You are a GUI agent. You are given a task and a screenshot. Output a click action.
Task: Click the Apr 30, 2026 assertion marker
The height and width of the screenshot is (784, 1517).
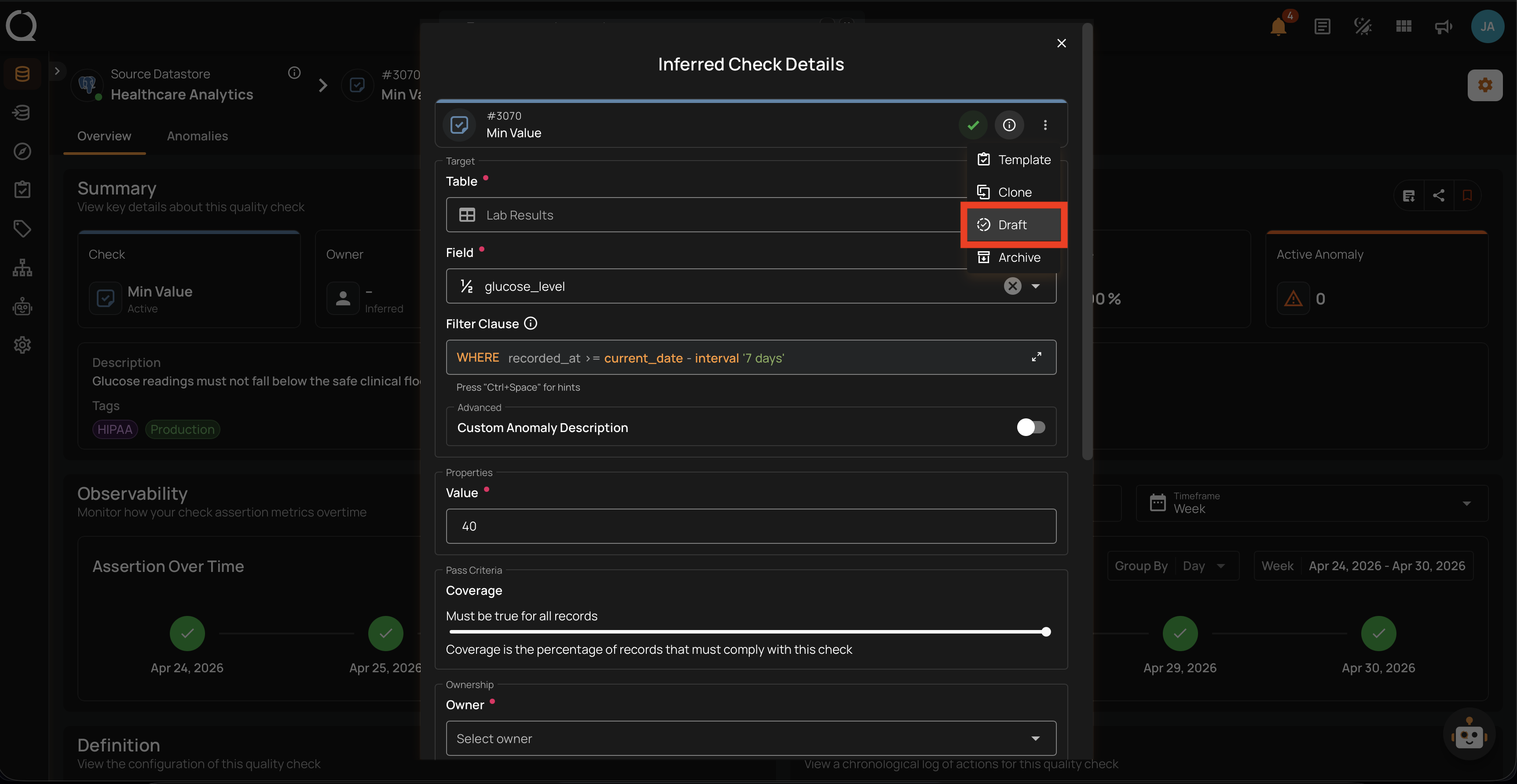1378,633
